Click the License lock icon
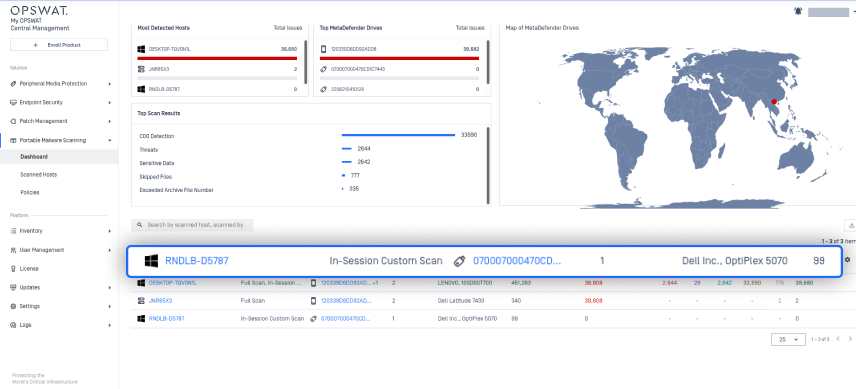Image resolution: width=856 pixels, height=389 pixels. tap(14, 269)
